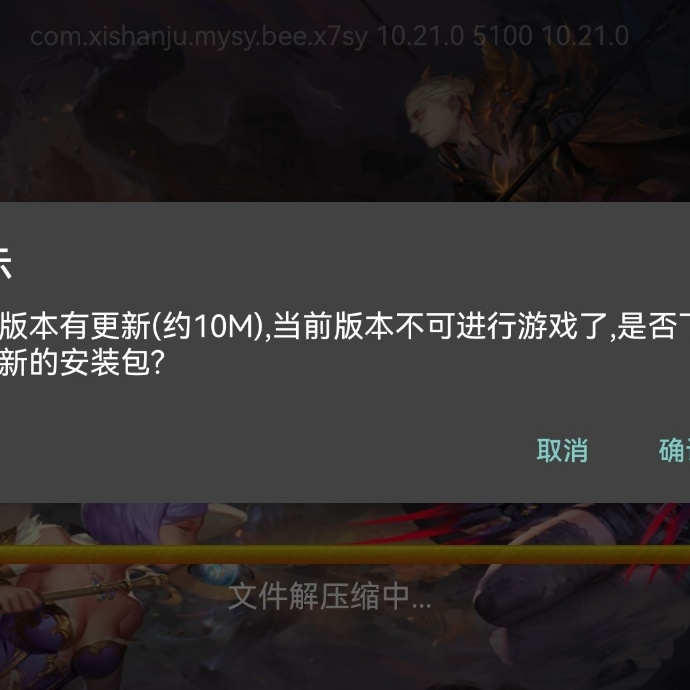Tap the partially visible 确认 confirm button
690x690 pixels.
674,450
